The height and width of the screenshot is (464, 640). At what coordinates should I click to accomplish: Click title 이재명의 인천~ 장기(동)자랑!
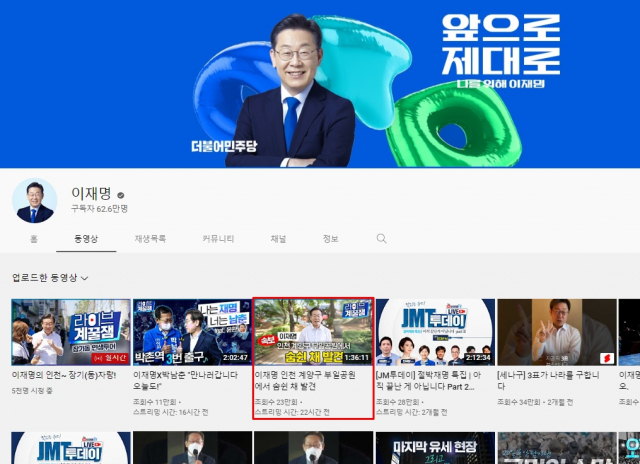pos(64,375)
